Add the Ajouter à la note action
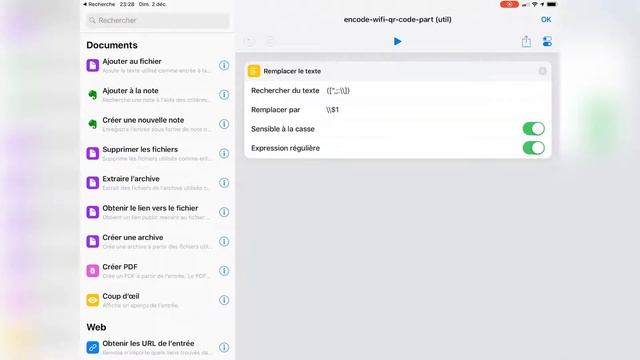 click(157, 95)
